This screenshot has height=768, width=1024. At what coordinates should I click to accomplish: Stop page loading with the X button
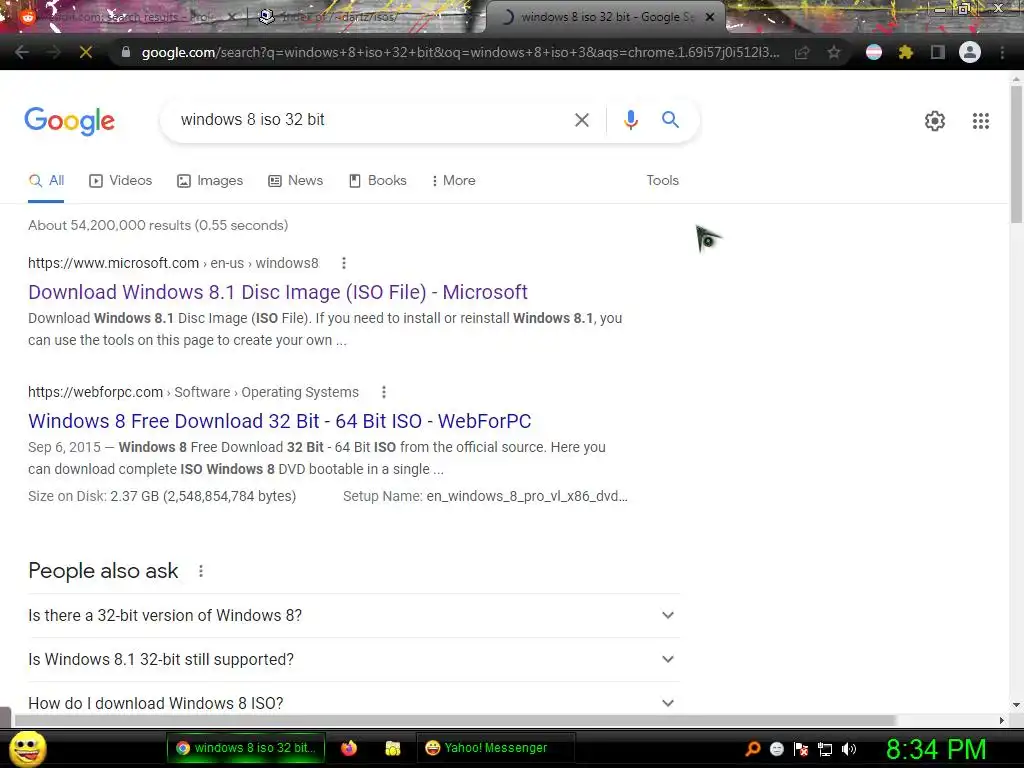pyautogui.click(x=86, y=52)
